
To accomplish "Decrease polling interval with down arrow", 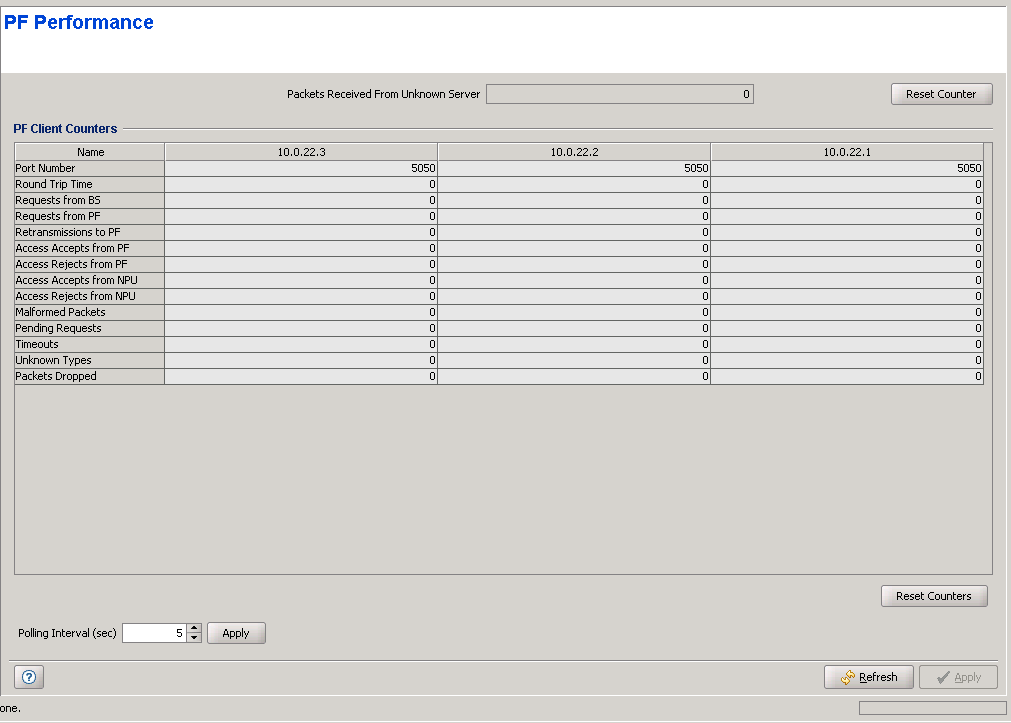I will tap(194, 638).
